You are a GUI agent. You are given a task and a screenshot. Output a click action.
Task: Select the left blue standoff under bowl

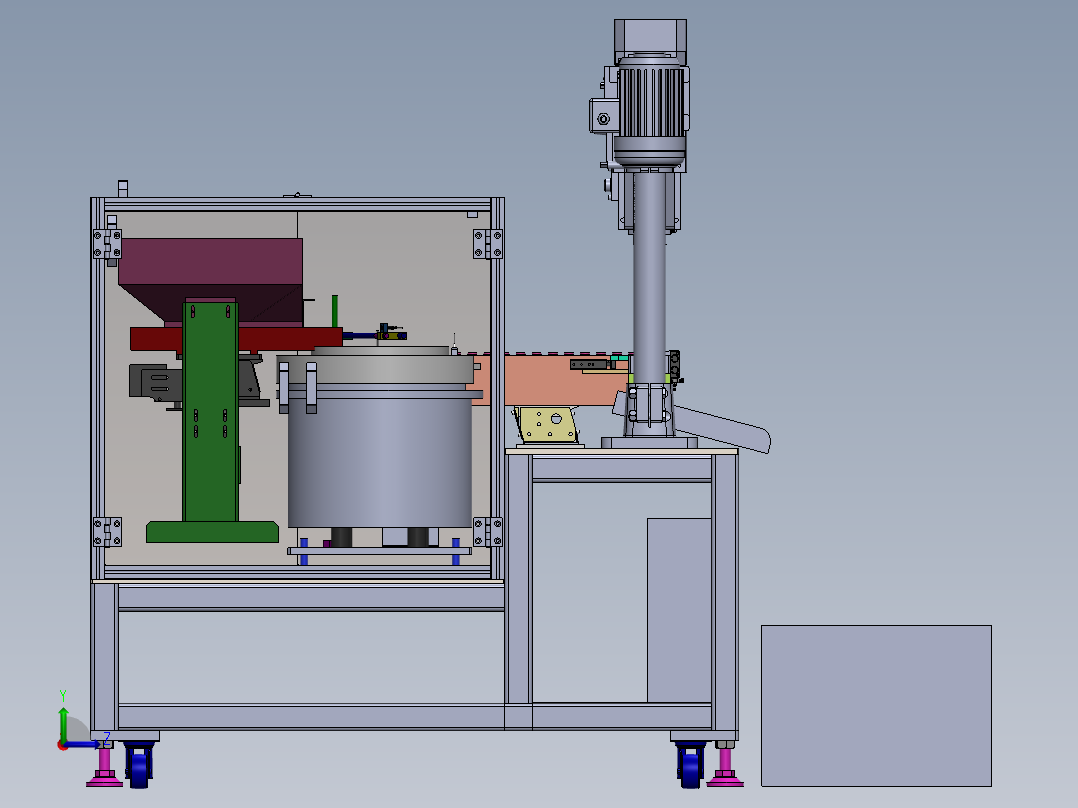tap(304, 551)
